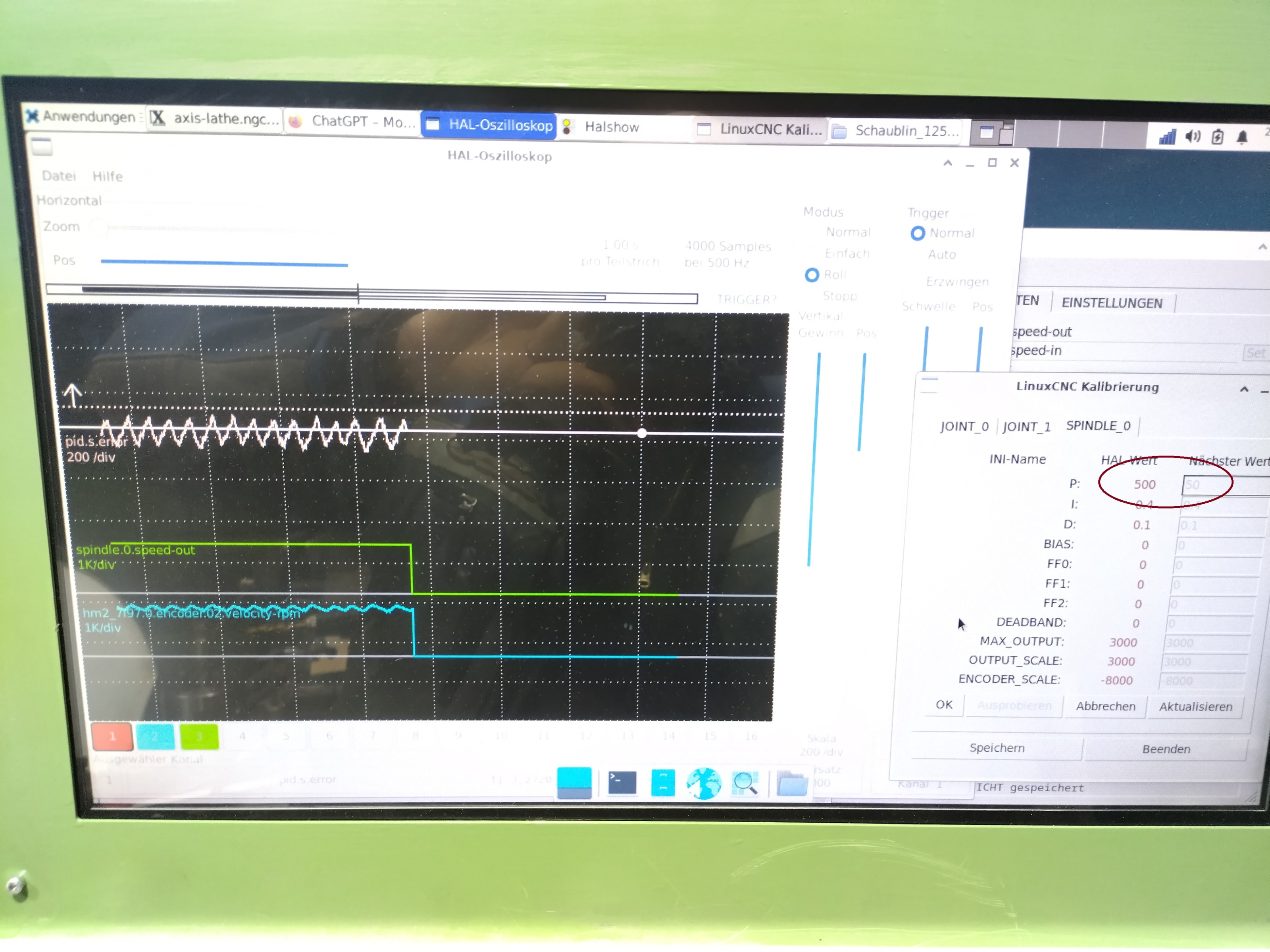Open the Anwendungen applications menu icon
Viewport: 1270px width, 952px height.
pyautogui.click(x=33, y=116)
